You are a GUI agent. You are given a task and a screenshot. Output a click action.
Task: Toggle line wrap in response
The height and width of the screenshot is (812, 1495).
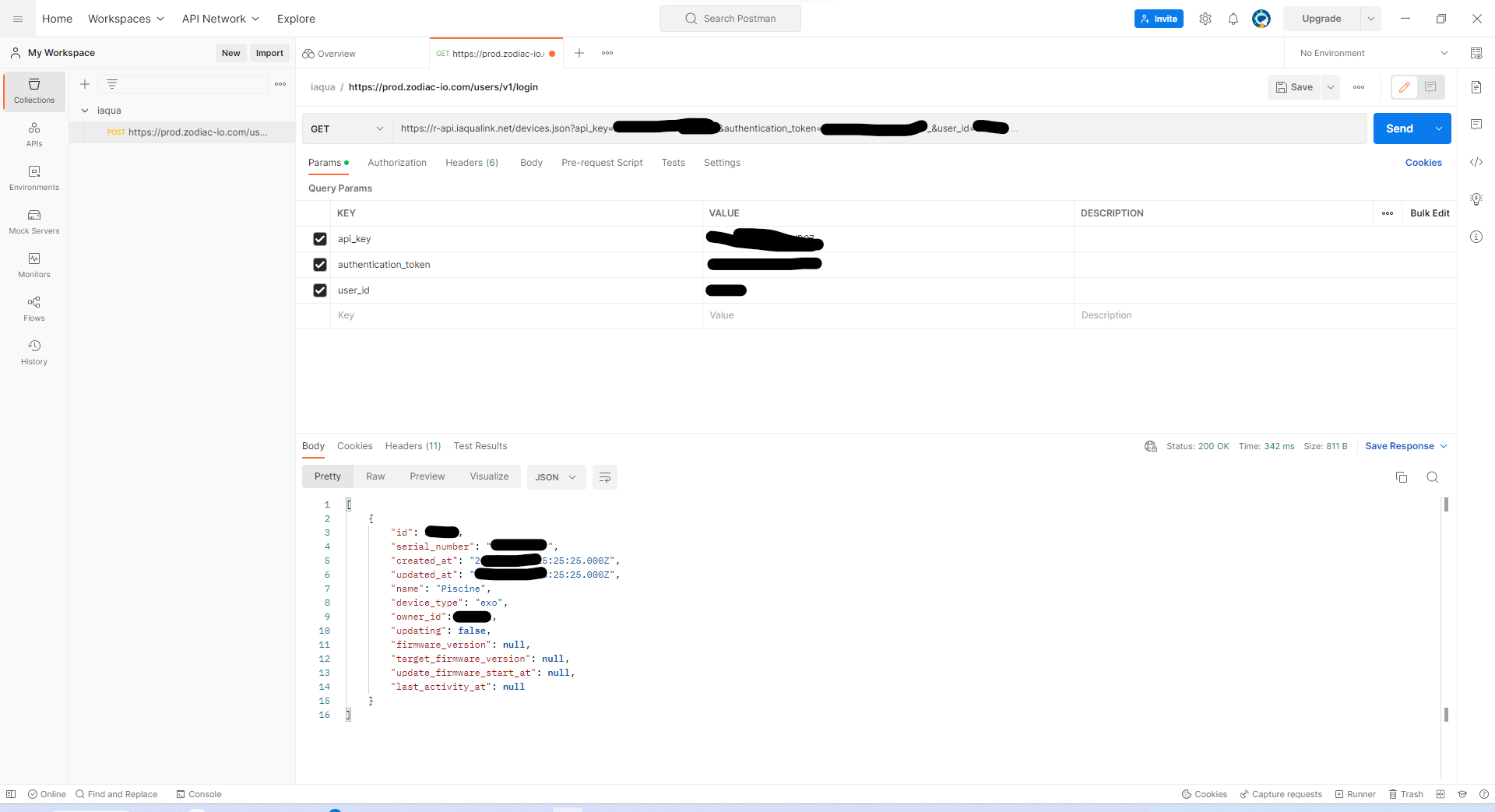[605, 477]
